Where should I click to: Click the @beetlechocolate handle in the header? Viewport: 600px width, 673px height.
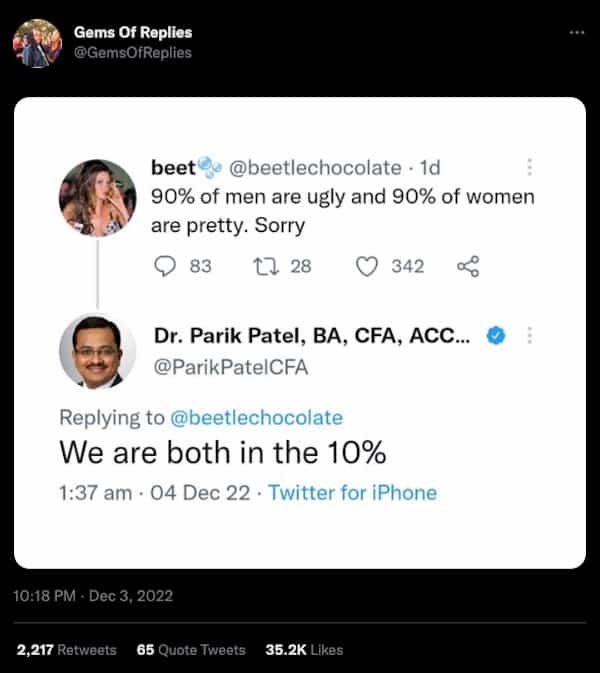coord(316,168)
